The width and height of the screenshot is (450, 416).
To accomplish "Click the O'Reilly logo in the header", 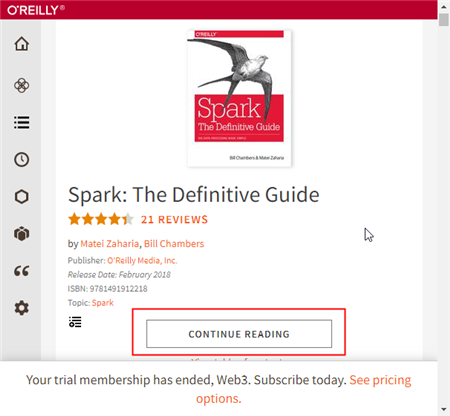I will [x=36, y=10].
